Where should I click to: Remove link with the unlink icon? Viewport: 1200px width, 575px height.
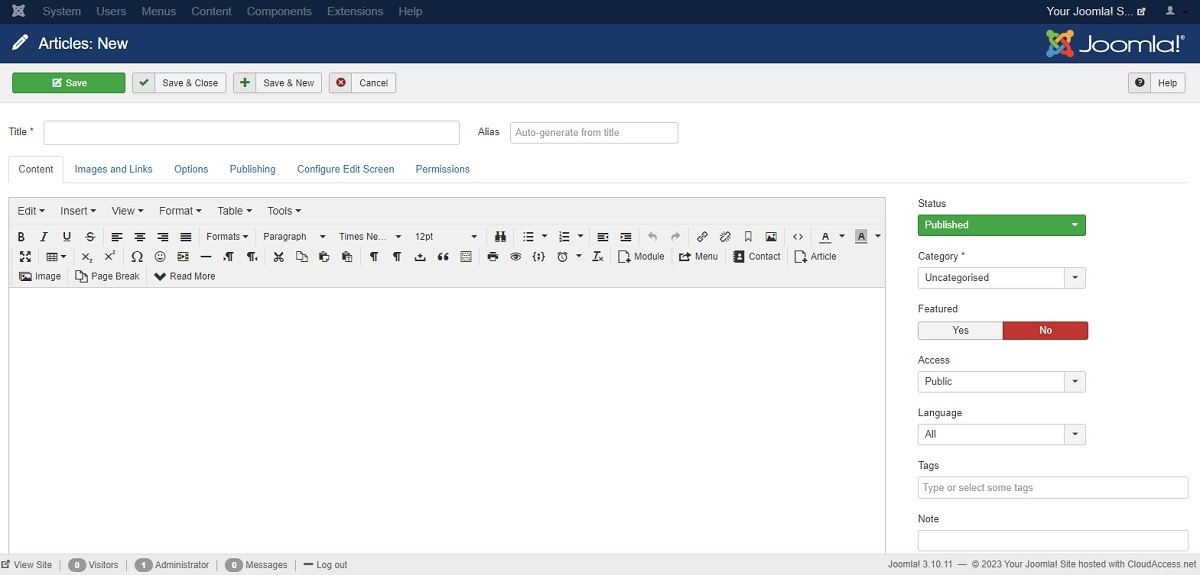[x=726, y=237]
